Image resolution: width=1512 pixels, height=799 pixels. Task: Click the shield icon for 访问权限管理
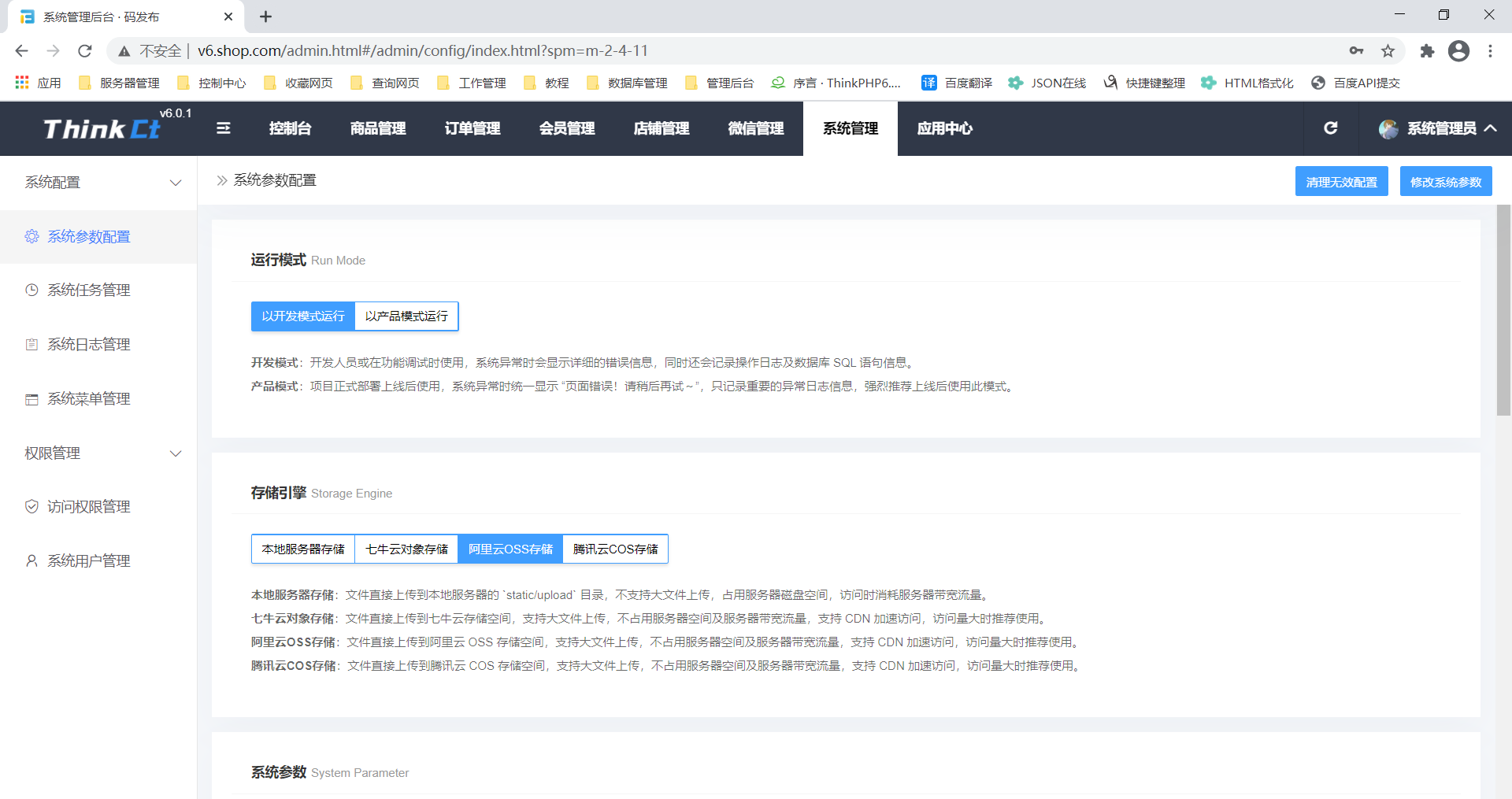click(31, 506)
